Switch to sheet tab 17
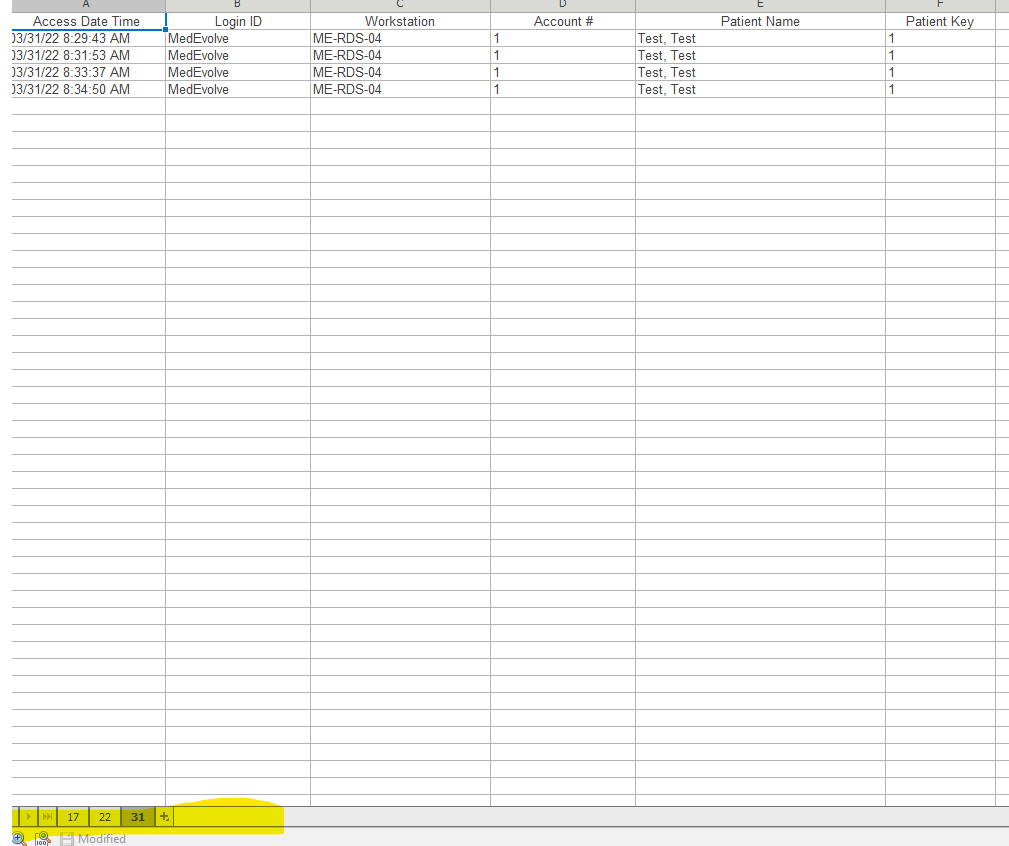1009x846 pixels. tap(73, 817)
